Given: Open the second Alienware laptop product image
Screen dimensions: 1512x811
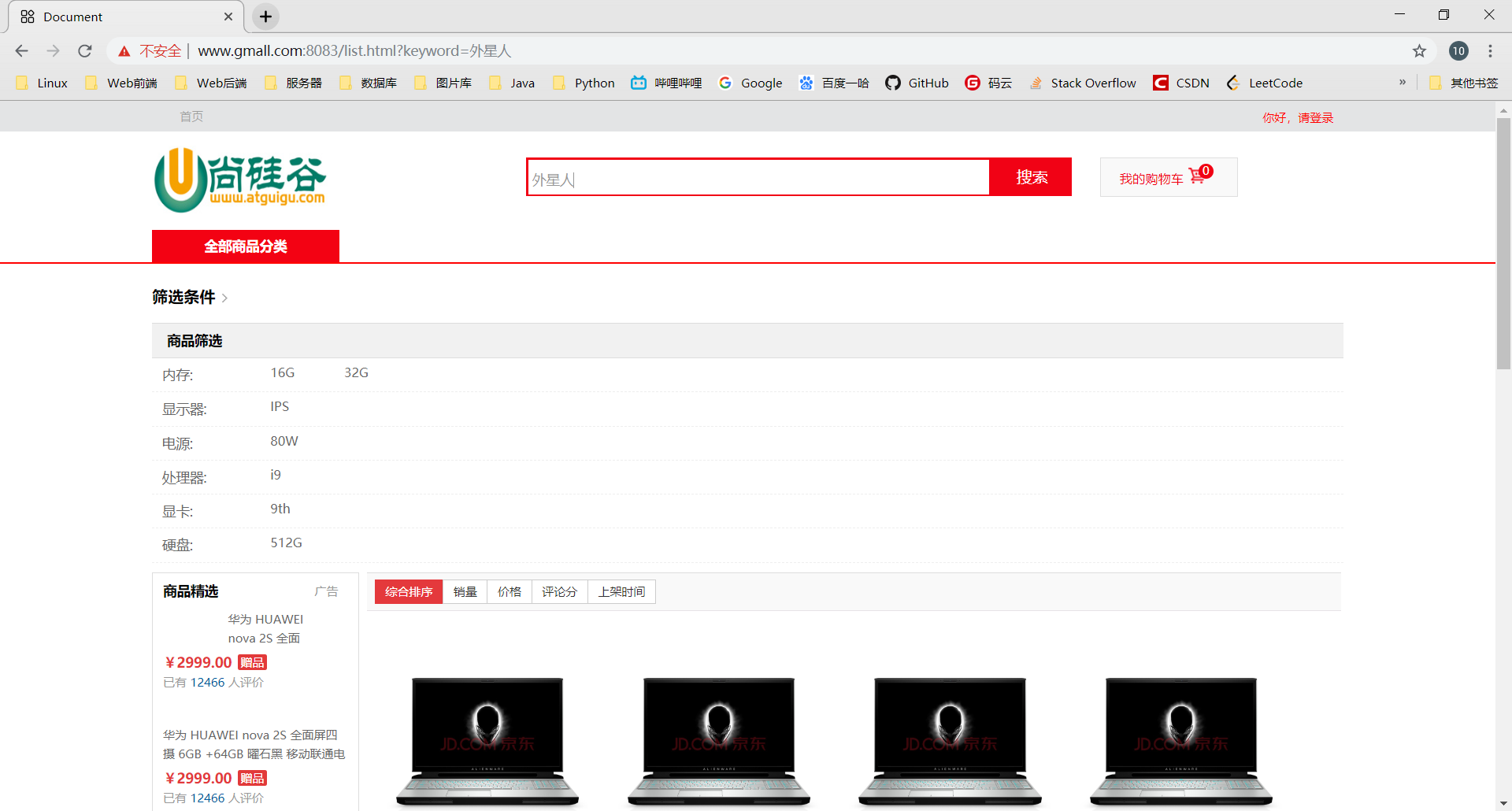Looking at the screenshot, I should pos(719,741).
